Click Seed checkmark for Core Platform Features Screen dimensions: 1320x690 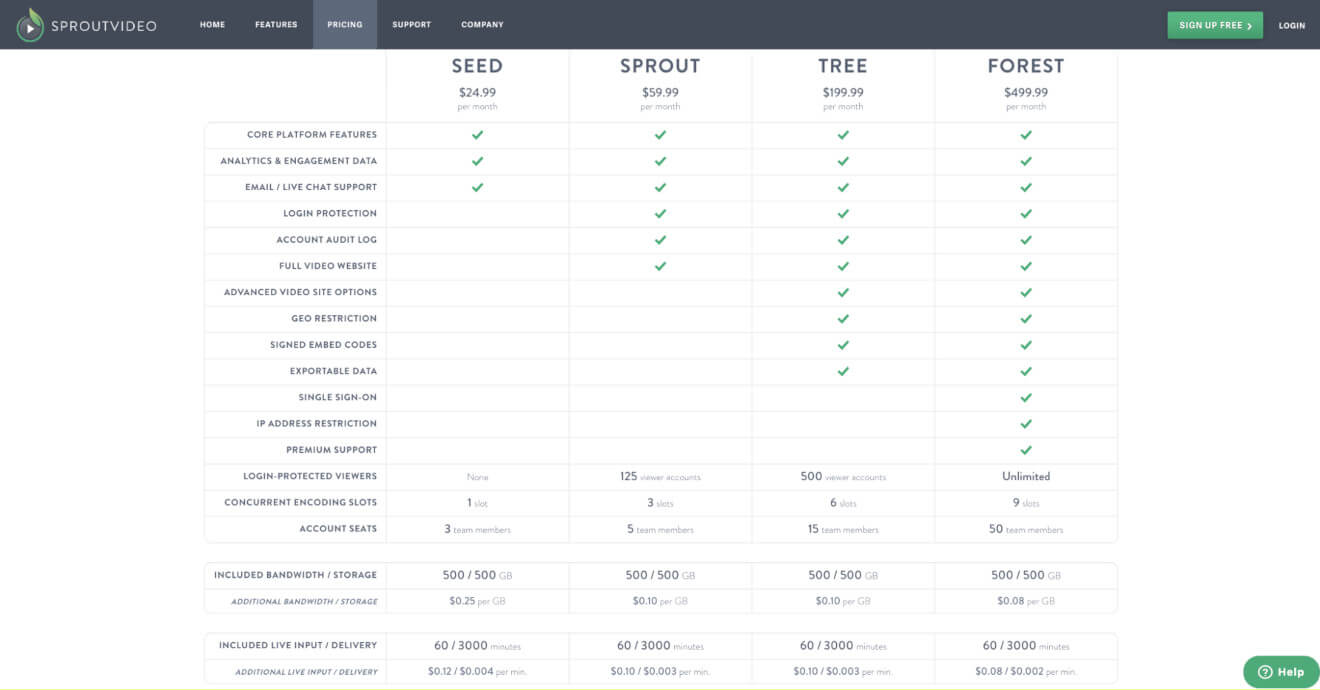[x=477, y=135]
